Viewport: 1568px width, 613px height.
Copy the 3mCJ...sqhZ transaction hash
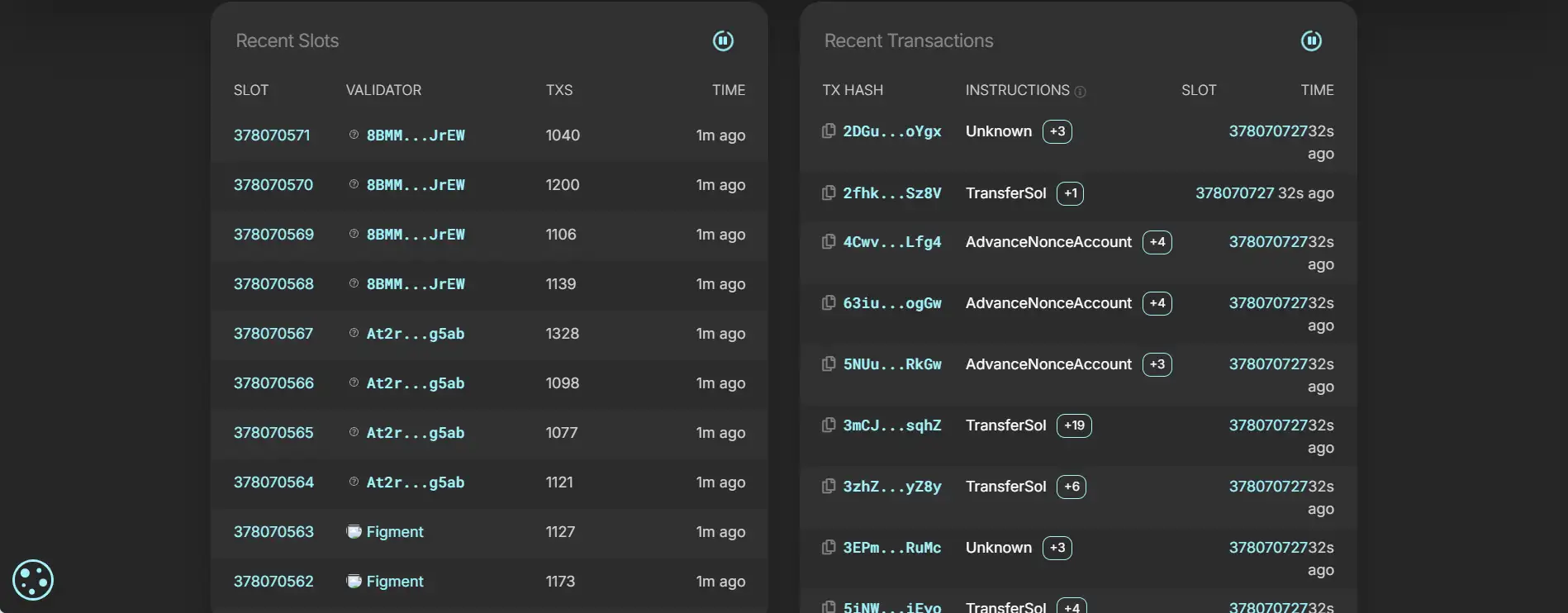(x=829, y=425)
